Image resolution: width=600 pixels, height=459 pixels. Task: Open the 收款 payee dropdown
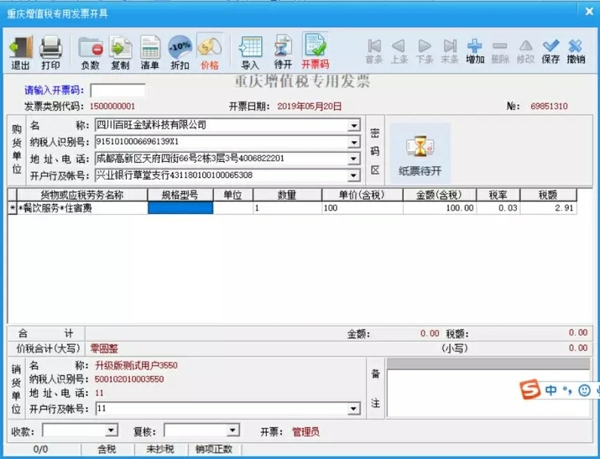point(111,431)
